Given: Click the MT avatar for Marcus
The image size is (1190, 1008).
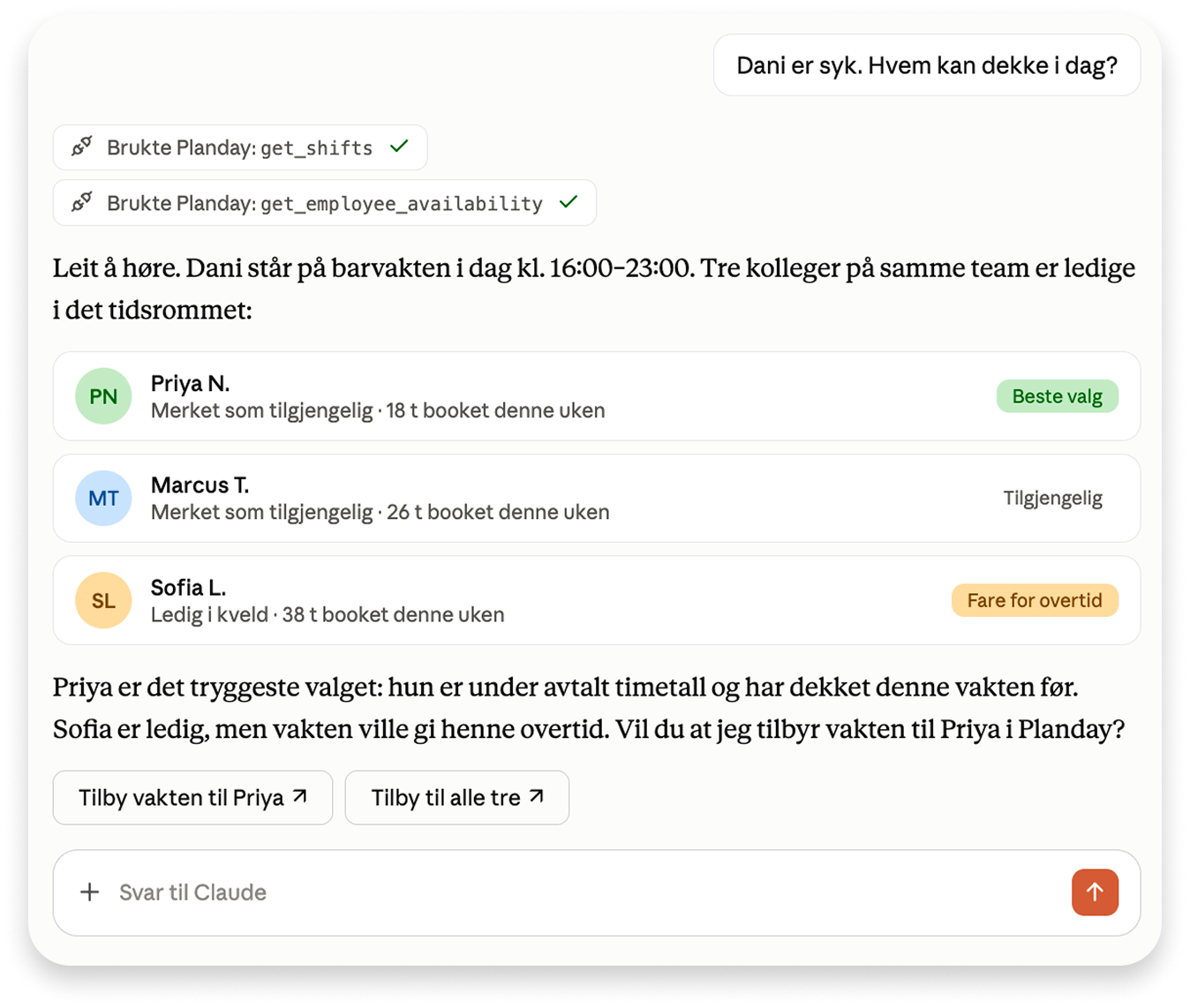Looking at the screenshot, I should coord(103,498).
